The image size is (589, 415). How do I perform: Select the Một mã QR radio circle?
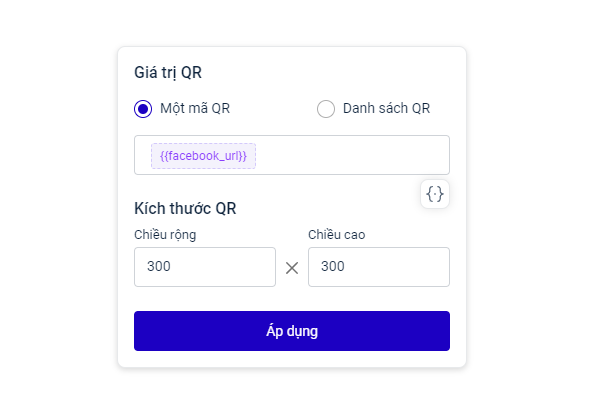[x=143, y=109]
